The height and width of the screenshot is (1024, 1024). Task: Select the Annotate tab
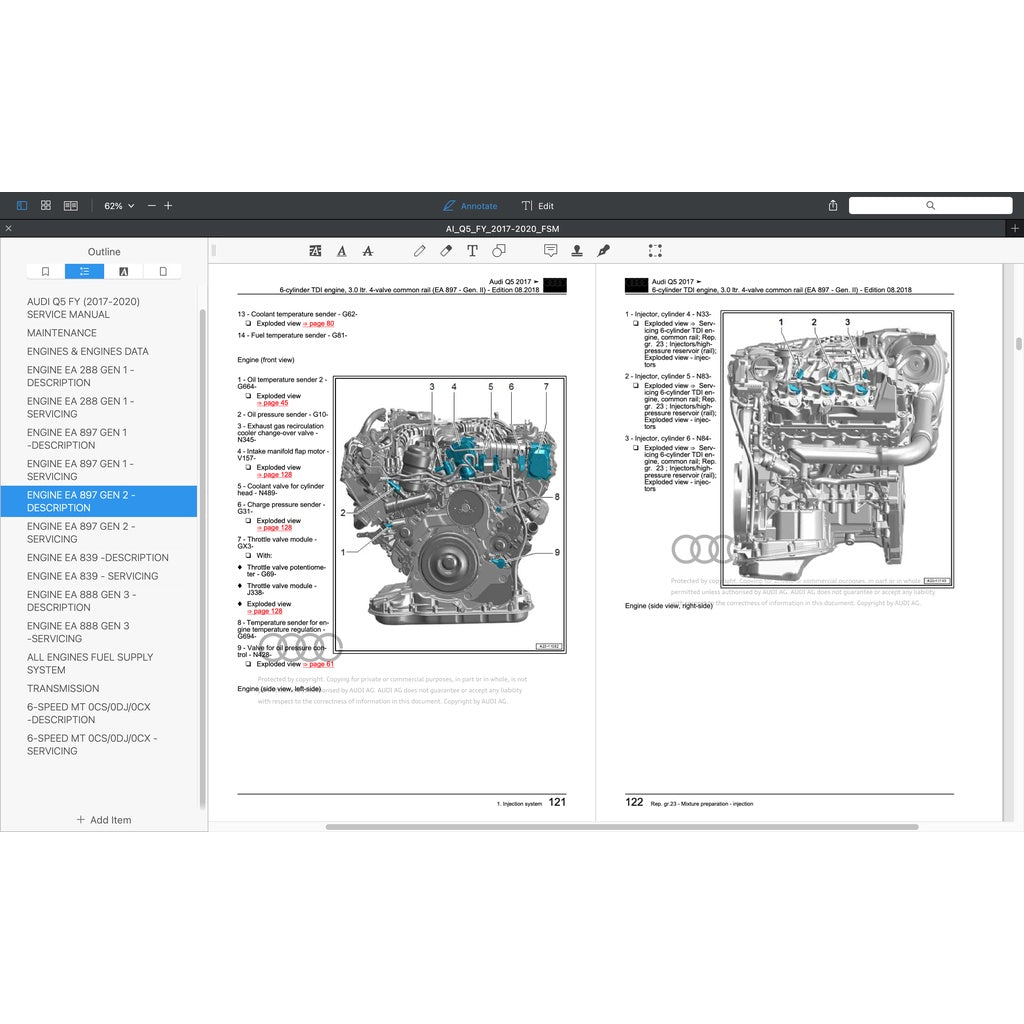pyautogui.click(x=470, y=205)
